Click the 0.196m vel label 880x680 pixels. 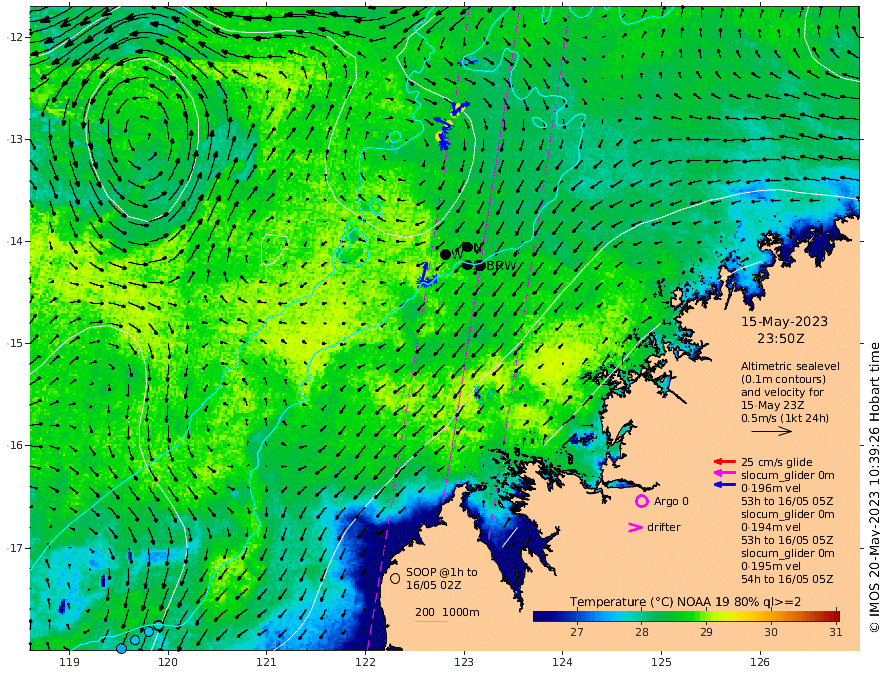(x=771, y=488)
